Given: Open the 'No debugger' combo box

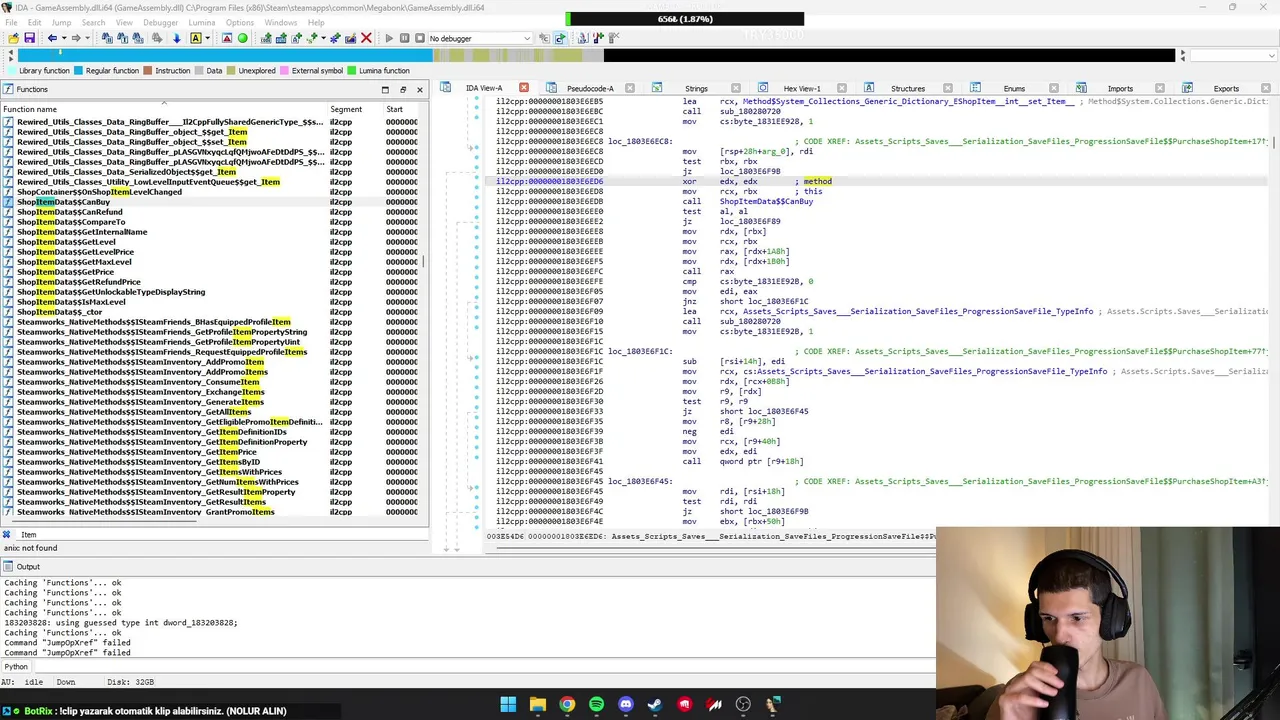Looking at the screenshot, I should [480, 38].
